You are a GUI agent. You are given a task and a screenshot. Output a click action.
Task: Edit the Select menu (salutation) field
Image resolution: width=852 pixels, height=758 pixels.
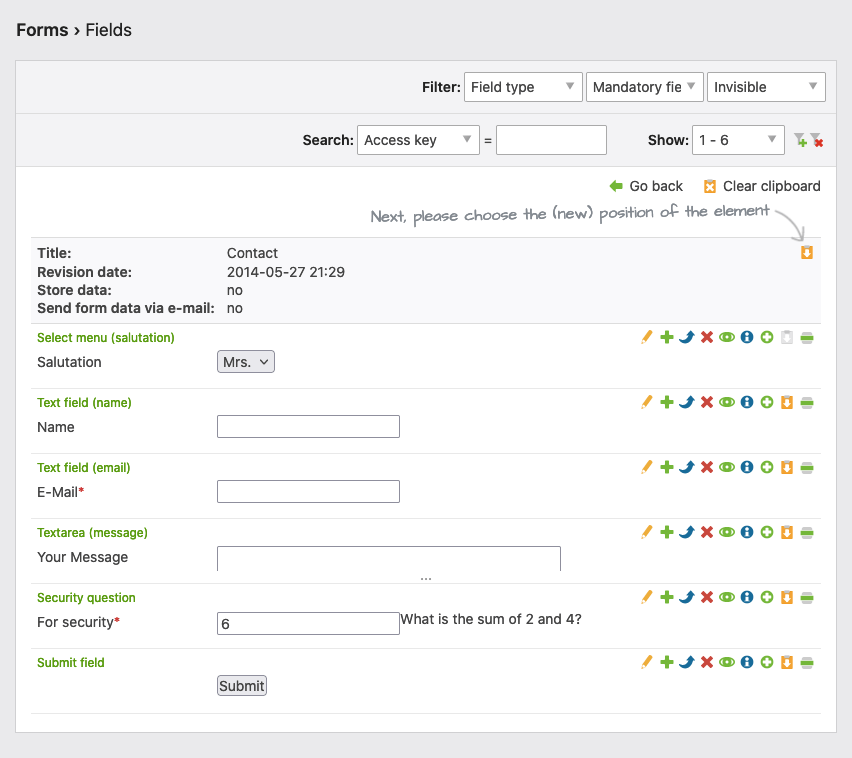coord(647,337)
